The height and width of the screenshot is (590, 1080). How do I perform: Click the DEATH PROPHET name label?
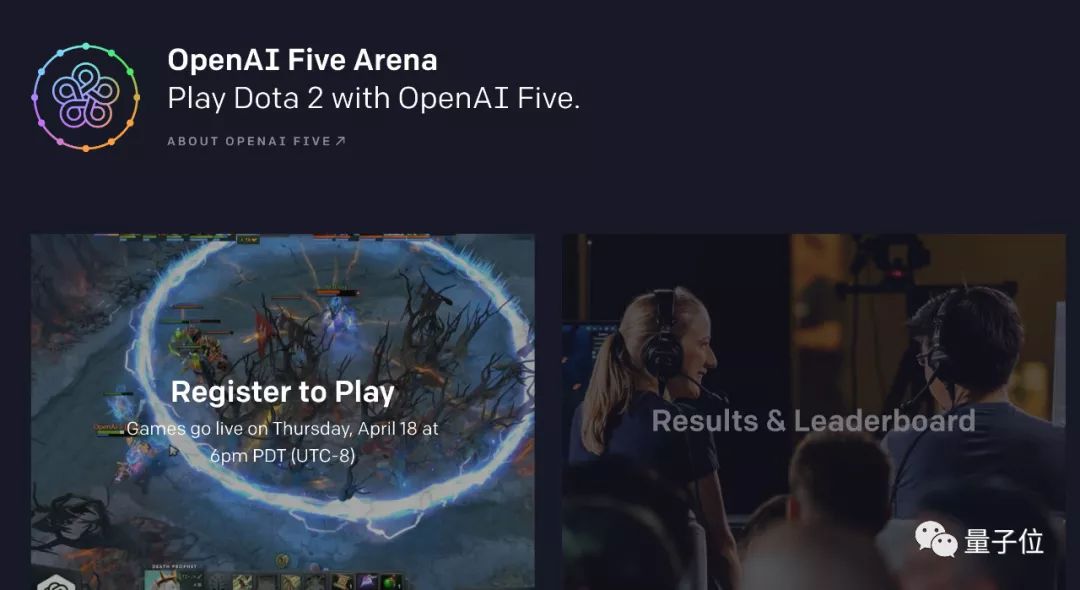point(174,567)
